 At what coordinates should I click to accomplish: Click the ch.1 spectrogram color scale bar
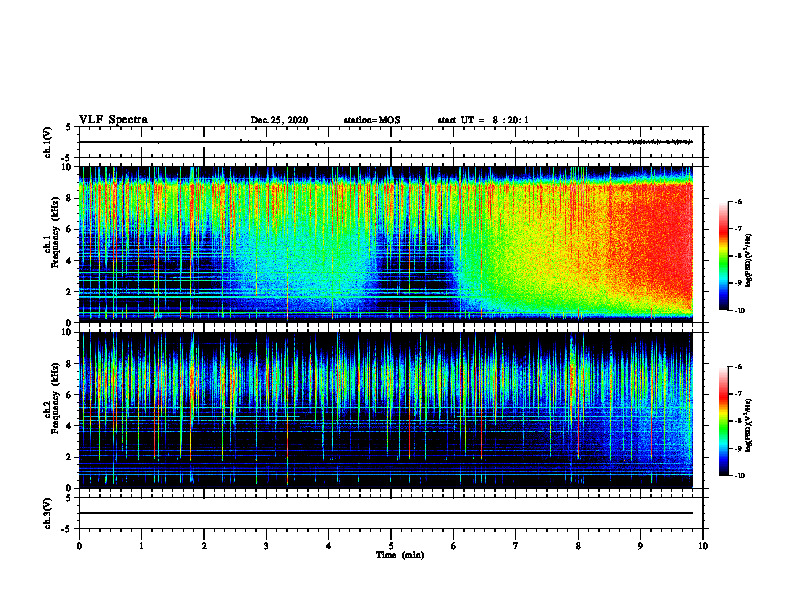pos(724,256)
